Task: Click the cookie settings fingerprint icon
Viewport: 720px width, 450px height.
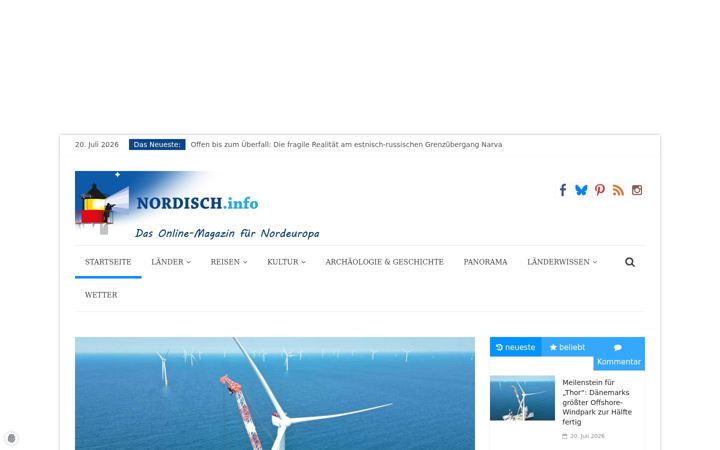Action: [11, 438]
